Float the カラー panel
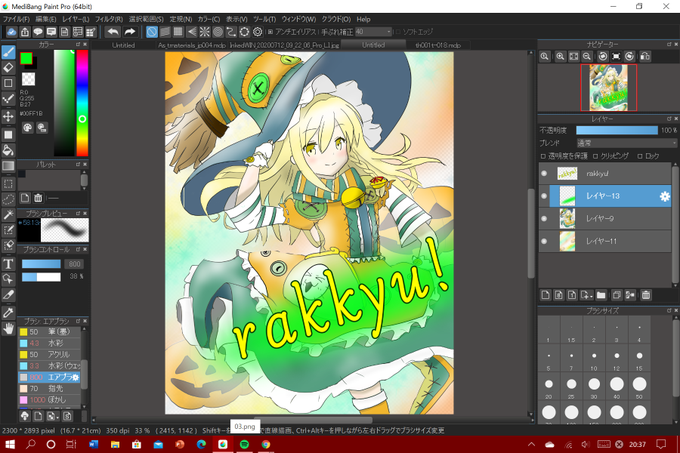The image size is (680, 453). (78, 44)
